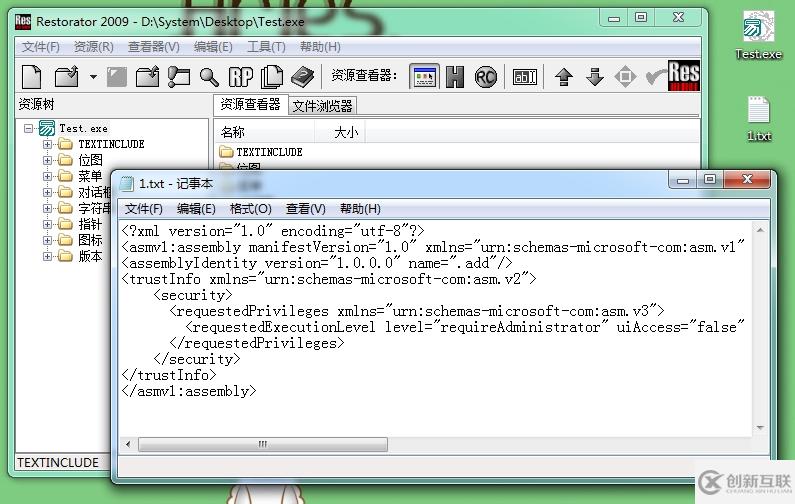The width and height of the screenshot is (795, 504).
Task: Open the 查看器(V) menu in Restorator
Action: pyautogui.click(x=154, y=47)
